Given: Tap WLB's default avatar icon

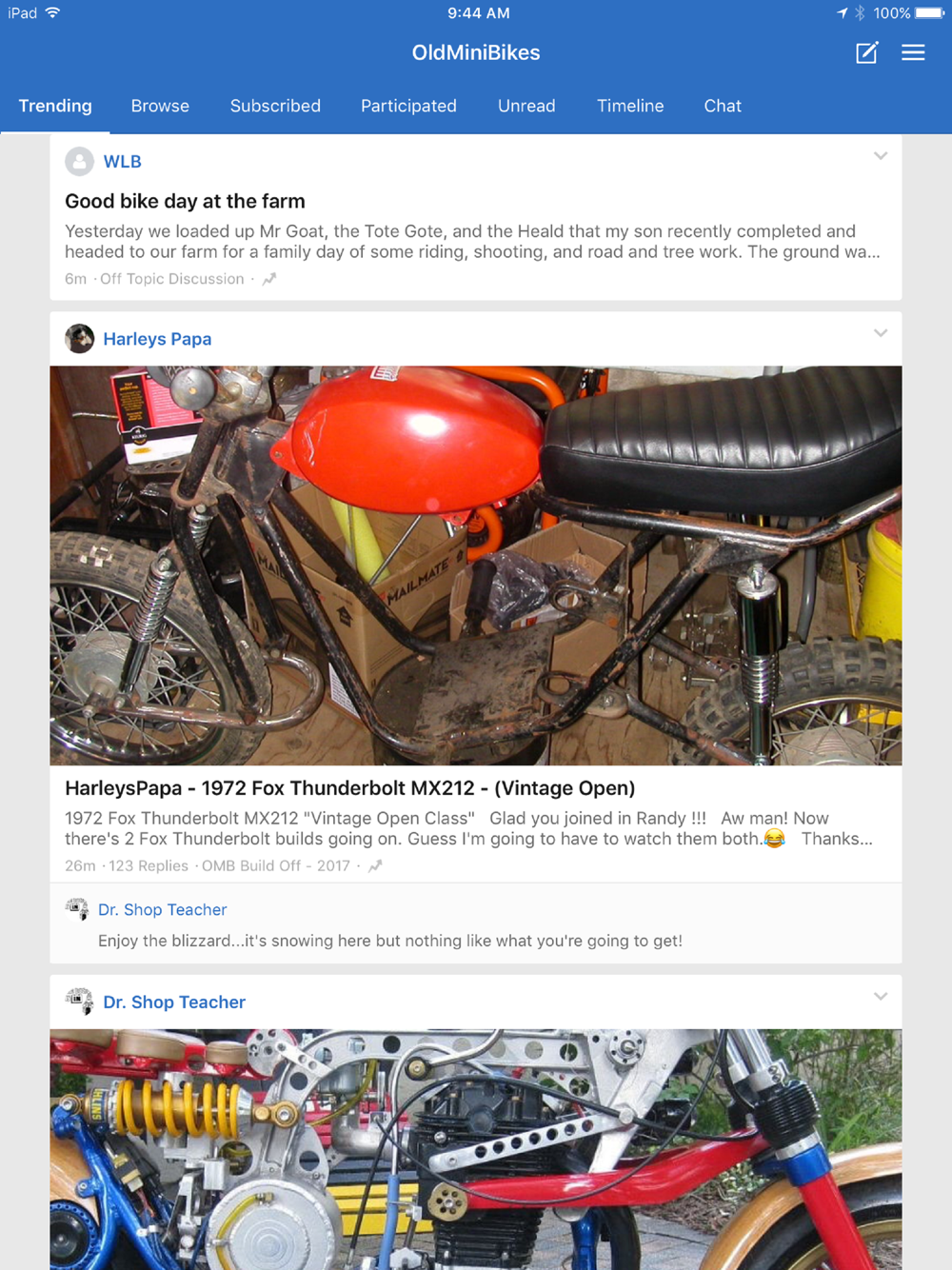Looking at the screenshot, I should (x=79, y=162).
